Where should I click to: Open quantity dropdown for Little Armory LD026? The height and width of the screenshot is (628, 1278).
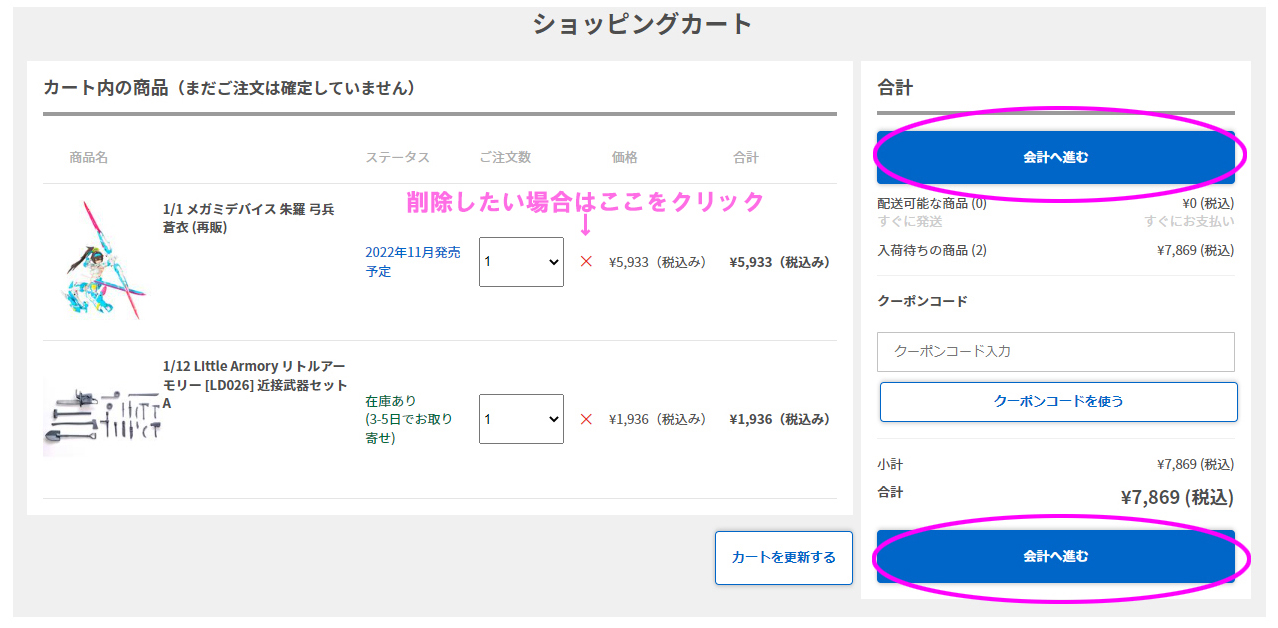521,419
